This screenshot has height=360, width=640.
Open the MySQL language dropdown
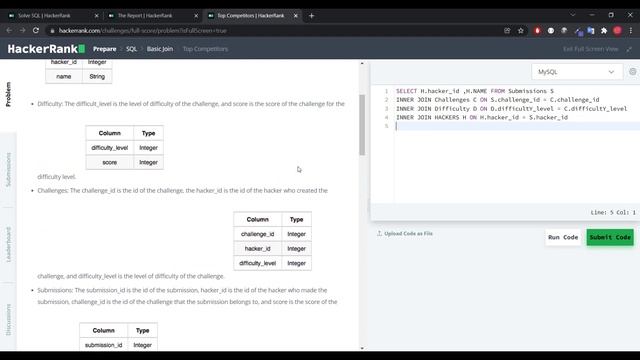577,72
